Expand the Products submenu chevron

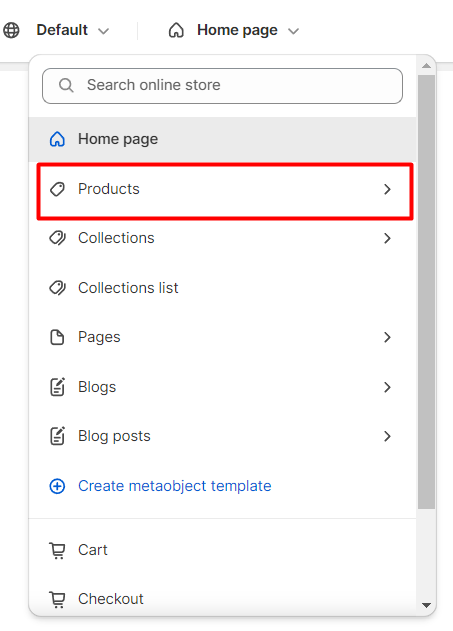click(387, 189)
